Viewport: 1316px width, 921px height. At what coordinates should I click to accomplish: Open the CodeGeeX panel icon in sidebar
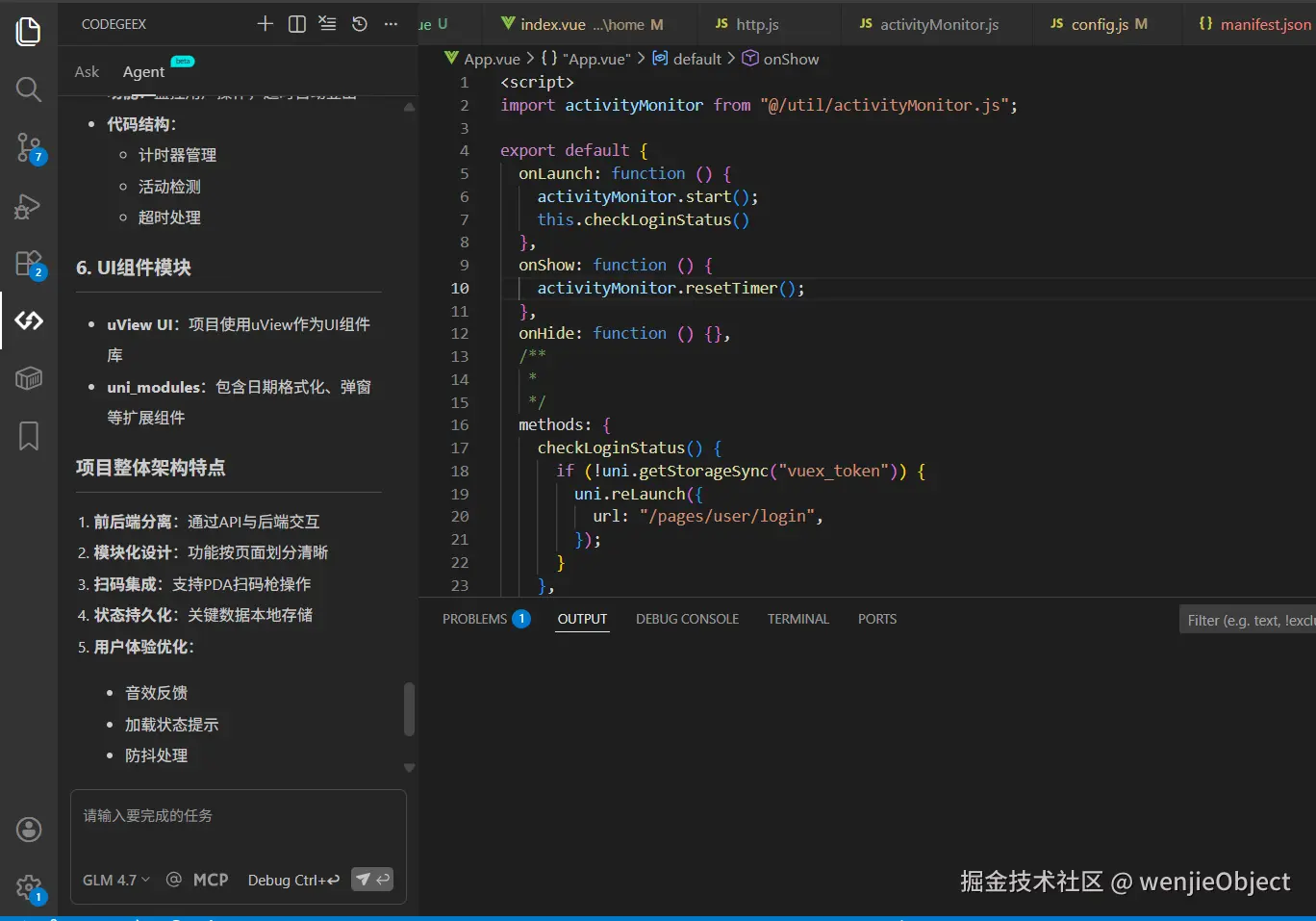28,320
